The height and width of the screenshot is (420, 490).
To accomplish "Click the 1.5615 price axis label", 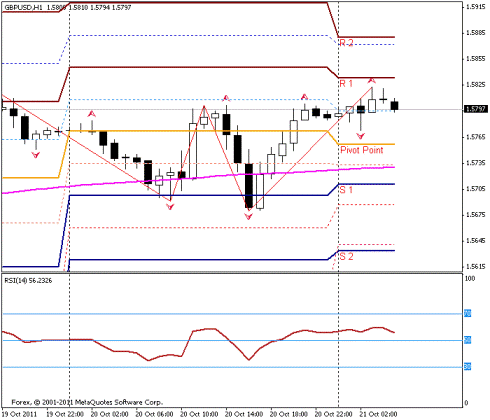I will [x=476, y=266].
